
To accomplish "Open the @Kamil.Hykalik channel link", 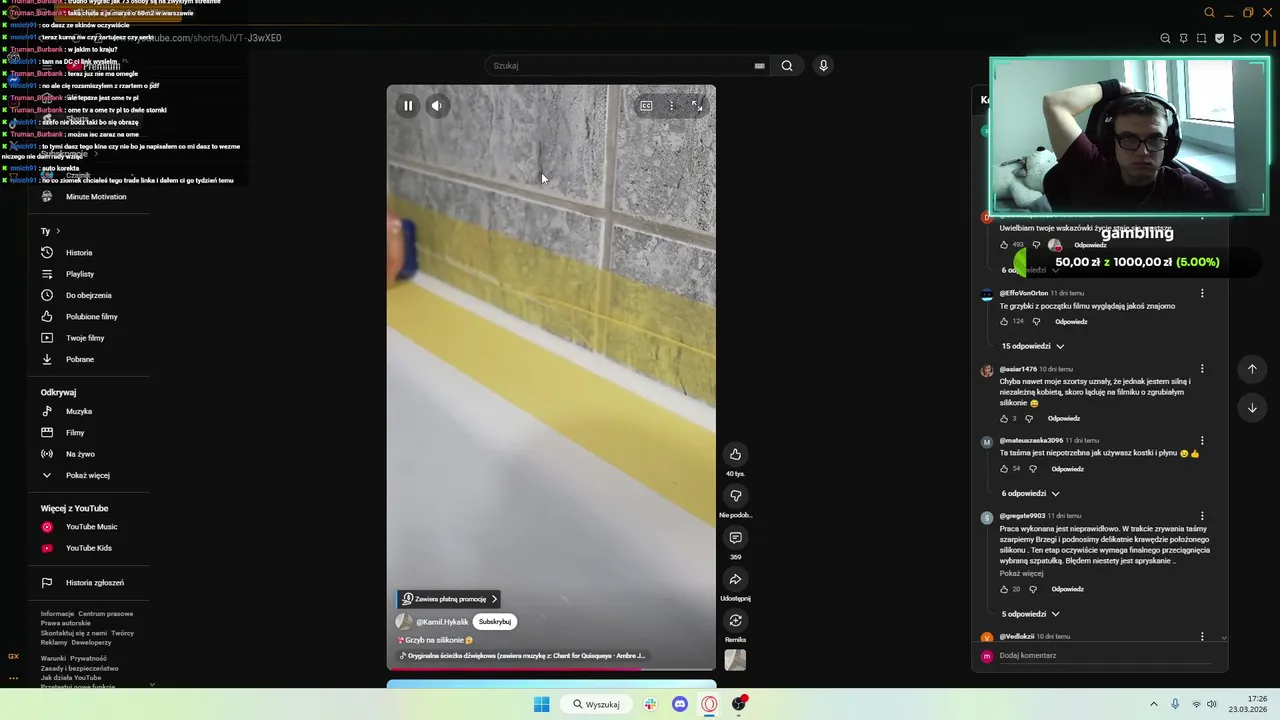I will 442,622.
